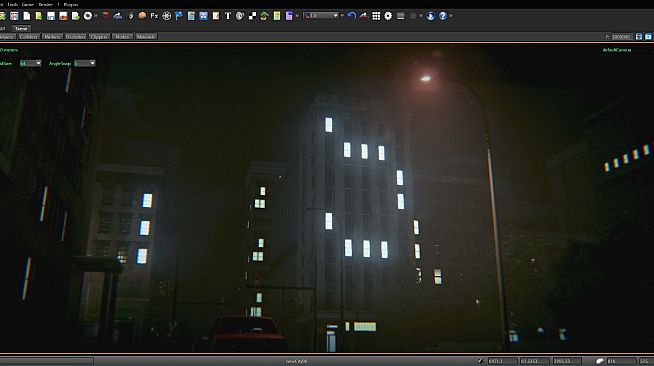Open the grid size dropdown in viewport
This screenshot has width=654, height=366.
[30, 63]
